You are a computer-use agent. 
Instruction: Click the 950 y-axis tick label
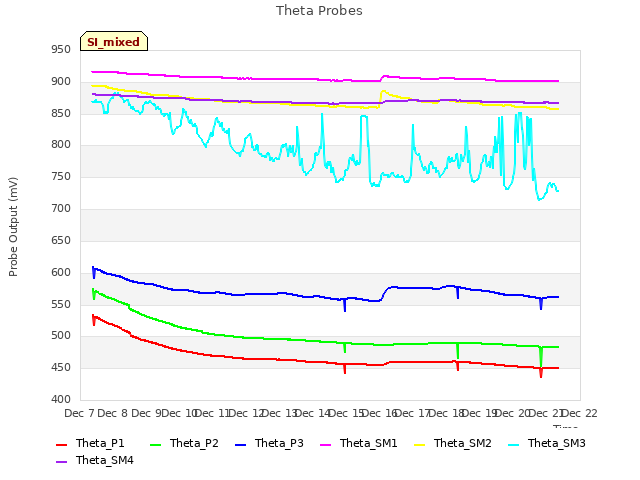[x=61, y=50]
